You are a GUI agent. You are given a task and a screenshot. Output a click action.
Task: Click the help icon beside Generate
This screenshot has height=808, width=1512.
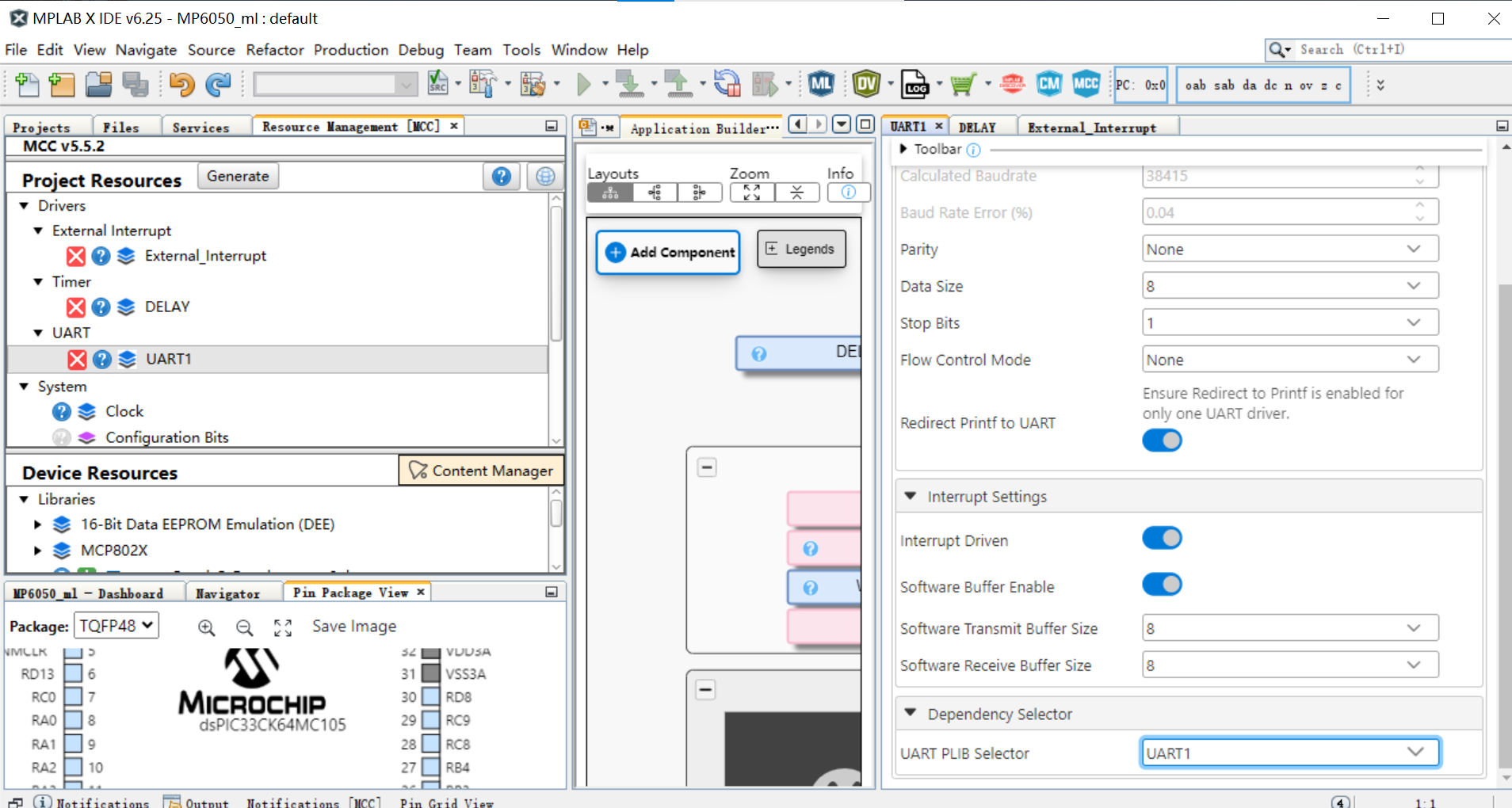pos(502,177)
